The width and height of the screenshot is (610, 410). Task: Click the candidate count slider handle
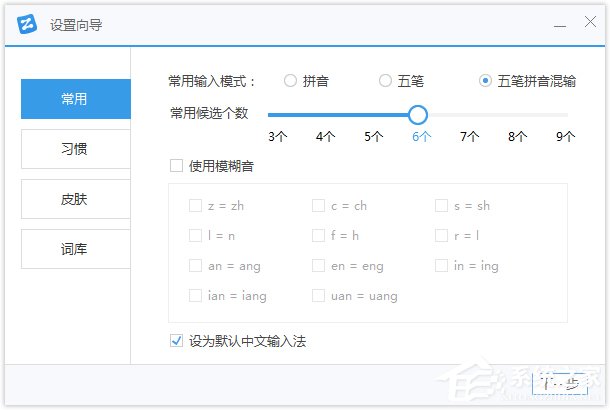tap(418, 114)
